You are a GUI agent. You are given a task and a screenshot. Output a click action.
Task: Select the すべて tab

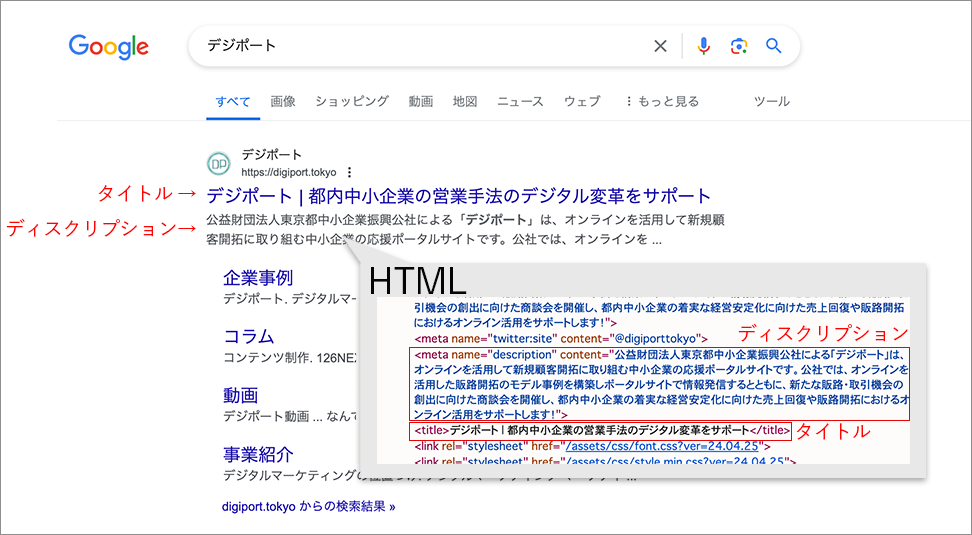point(233,101)
